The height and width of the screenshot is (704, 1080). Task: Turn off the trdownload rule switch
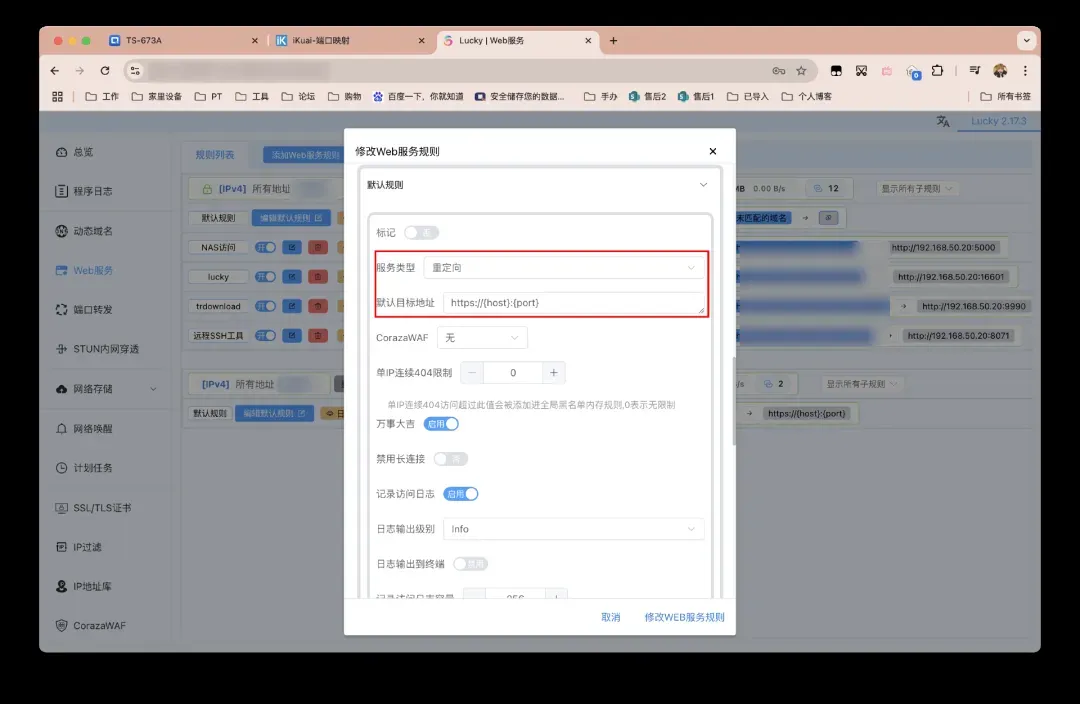(x=265, y=306)
